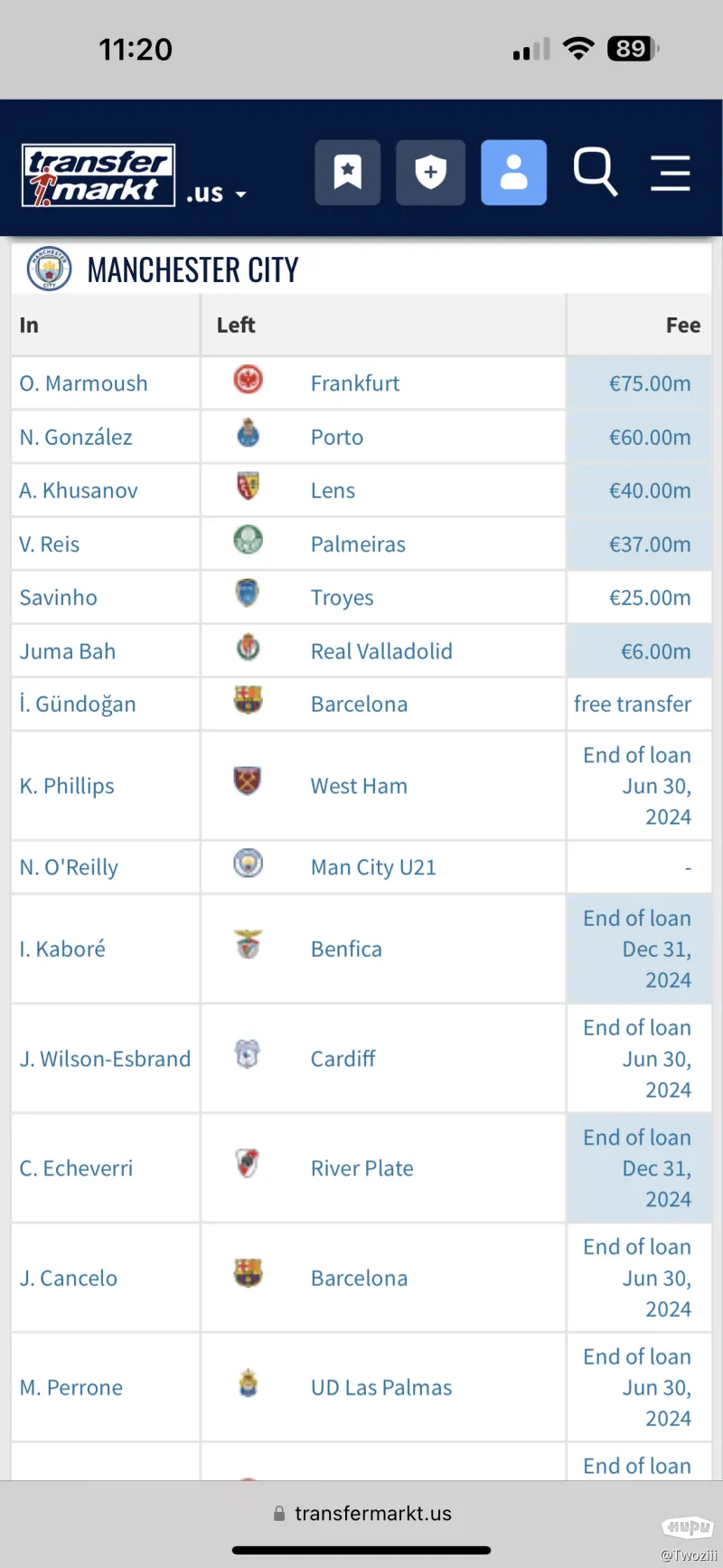
Task: Select Man City U21 club link
Action: pos(373,867)
